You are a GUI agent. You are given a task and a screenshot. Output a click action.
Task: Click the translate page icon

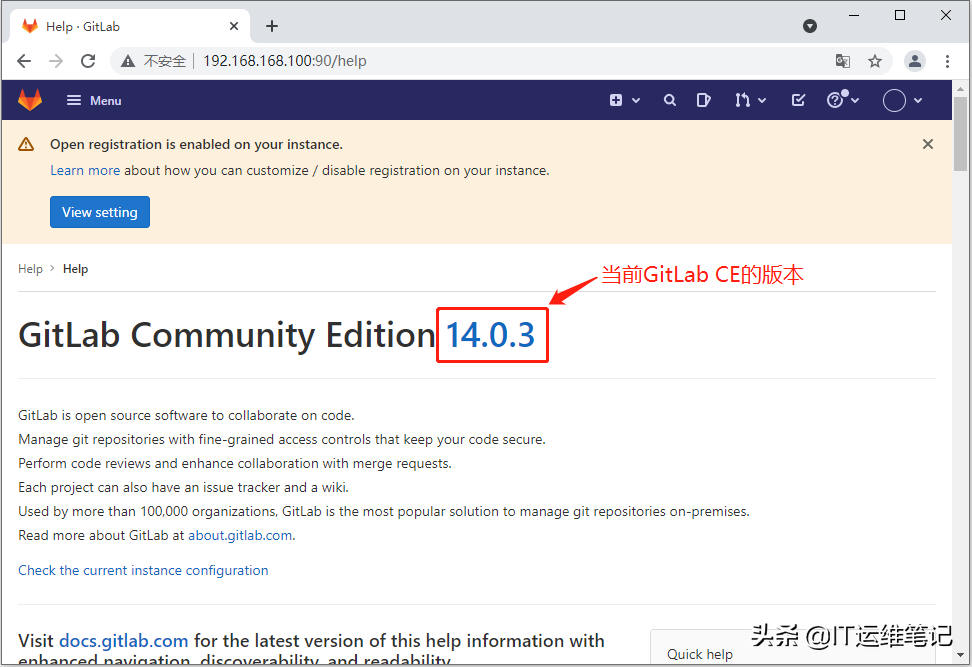842,61
